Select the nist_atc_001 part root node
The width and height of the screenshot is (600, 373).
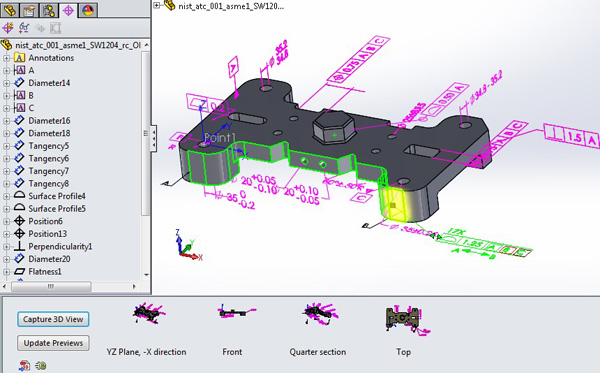coord(78,45)
